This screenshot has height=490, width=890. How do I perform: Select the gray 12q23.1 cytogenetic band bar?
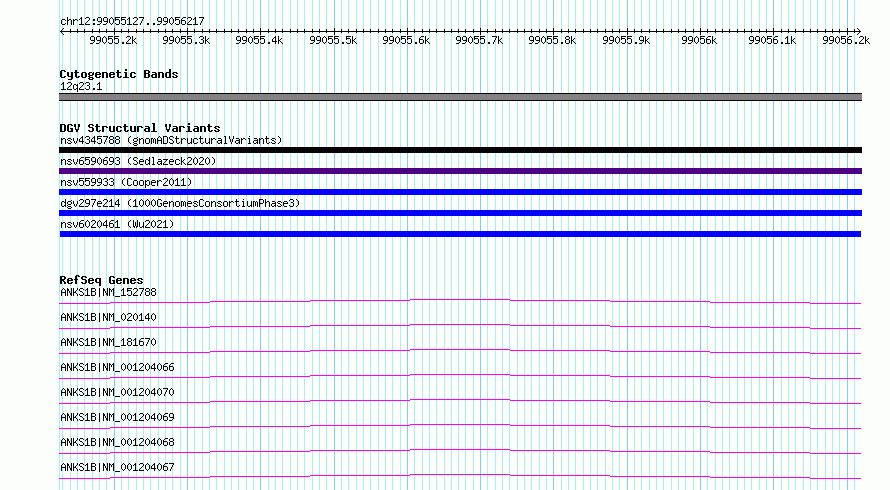point(460,97)
